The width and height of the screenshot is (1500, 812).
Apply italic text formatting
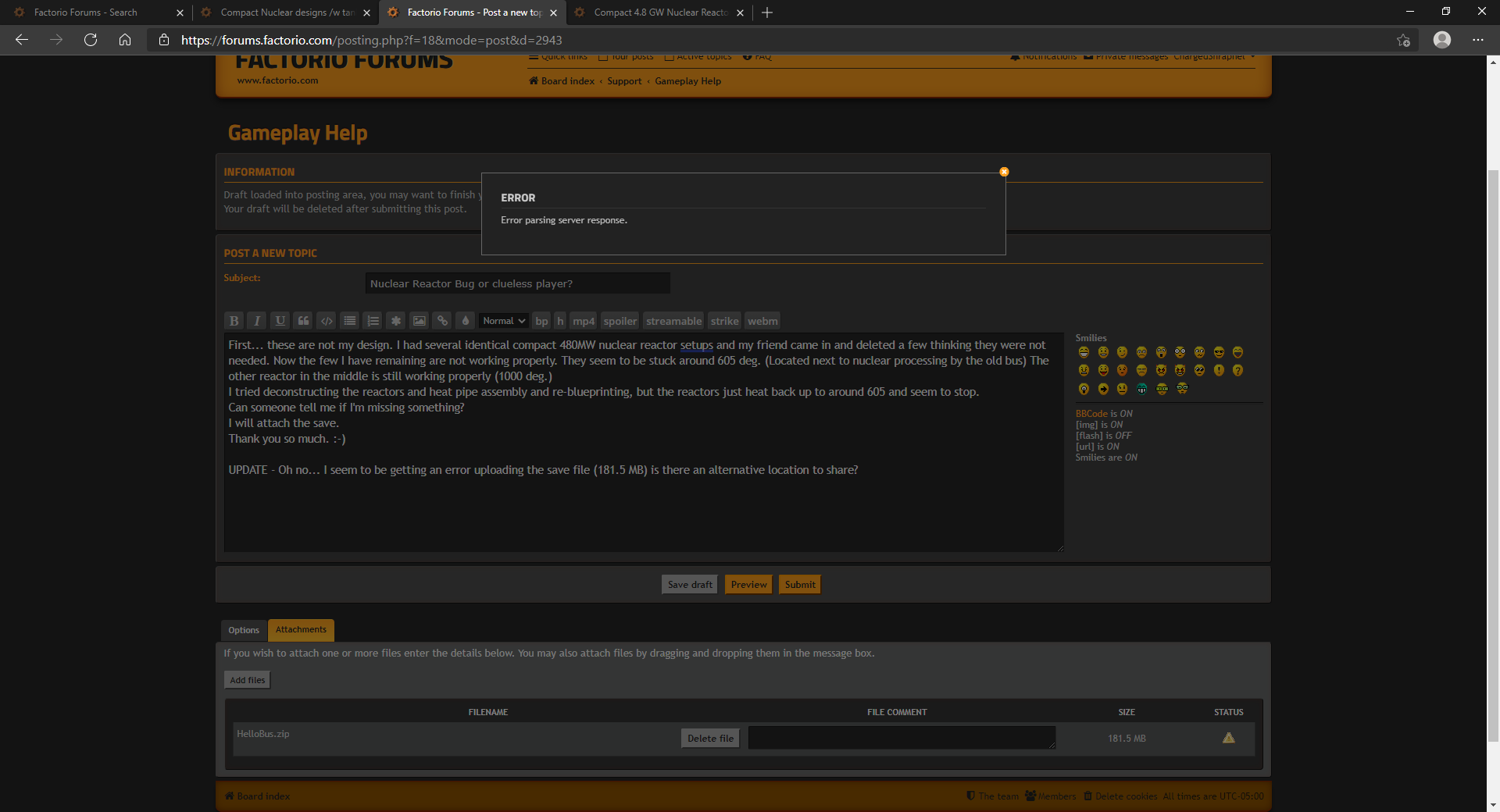pyautogui.click(x=256, y=321)
